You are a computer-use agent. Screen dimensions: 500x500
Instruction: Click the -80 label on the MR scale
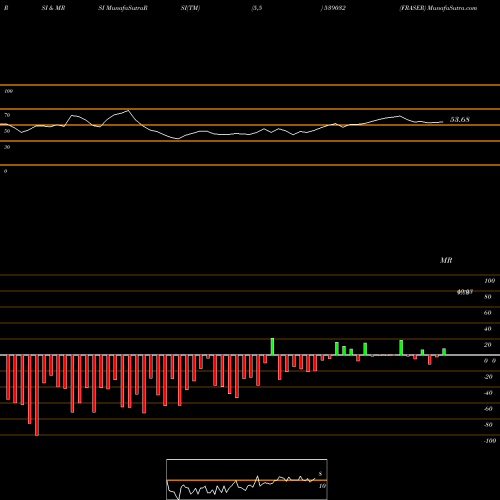pos(488,425)
